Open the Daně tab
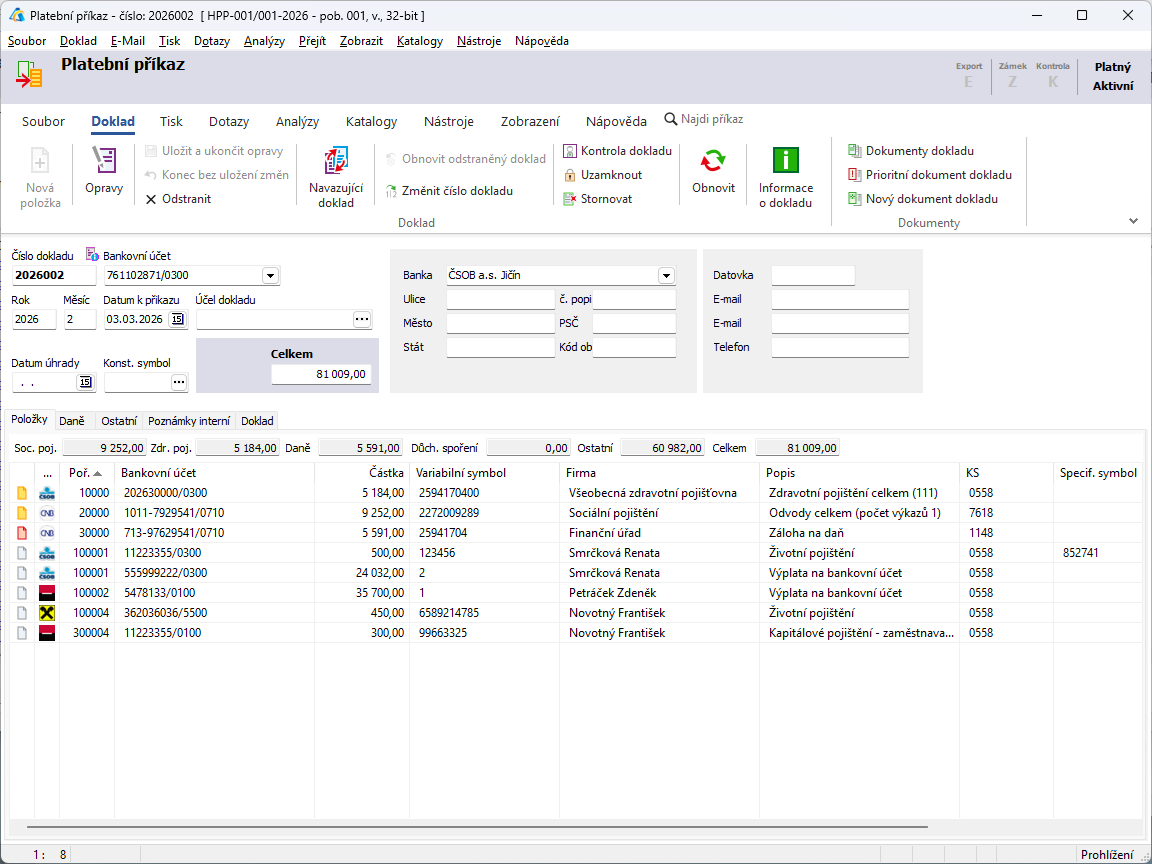The height and width of the screenshot is (864, 1152). (x=72, y=421)
